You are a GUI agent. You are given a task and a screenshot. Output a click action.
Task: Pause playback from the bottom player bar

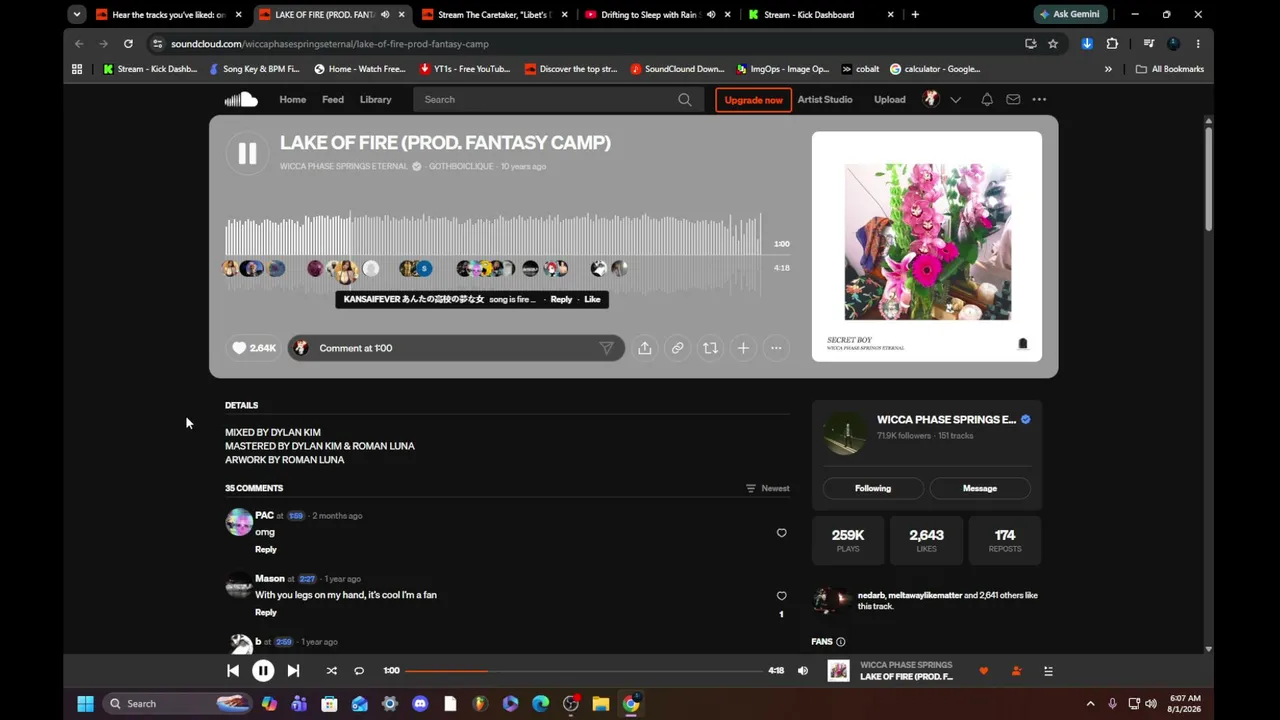(263, 671)
